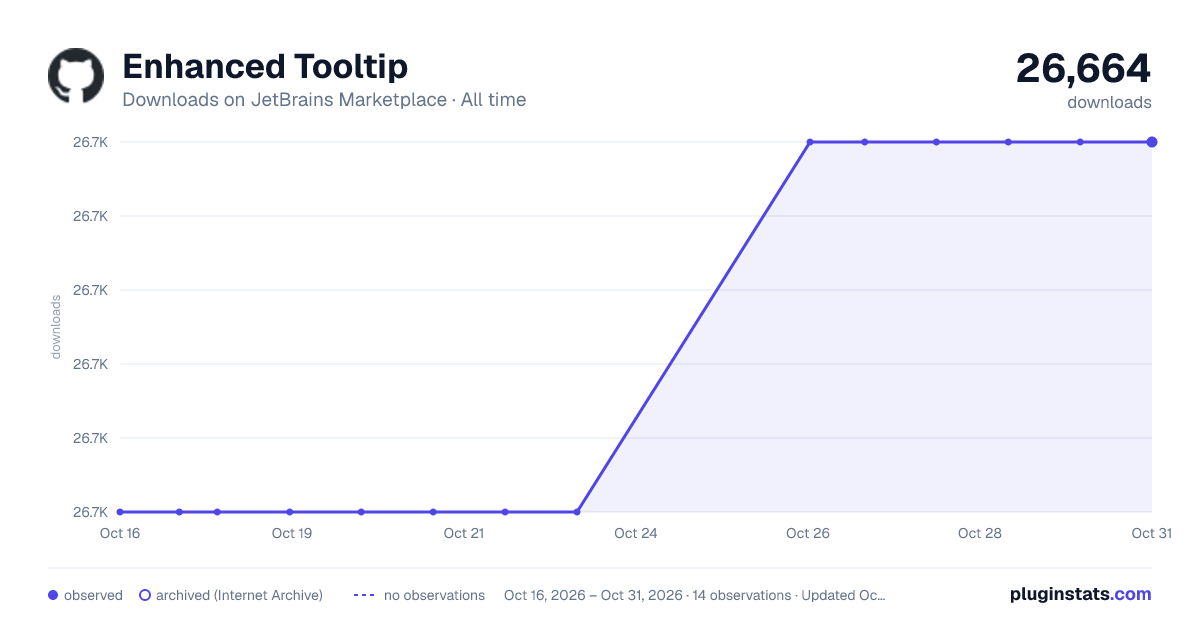Viewport: 1200px width, 630px height.
Task: Select the large Oct 31 end data point
Action: (1152, 142)
